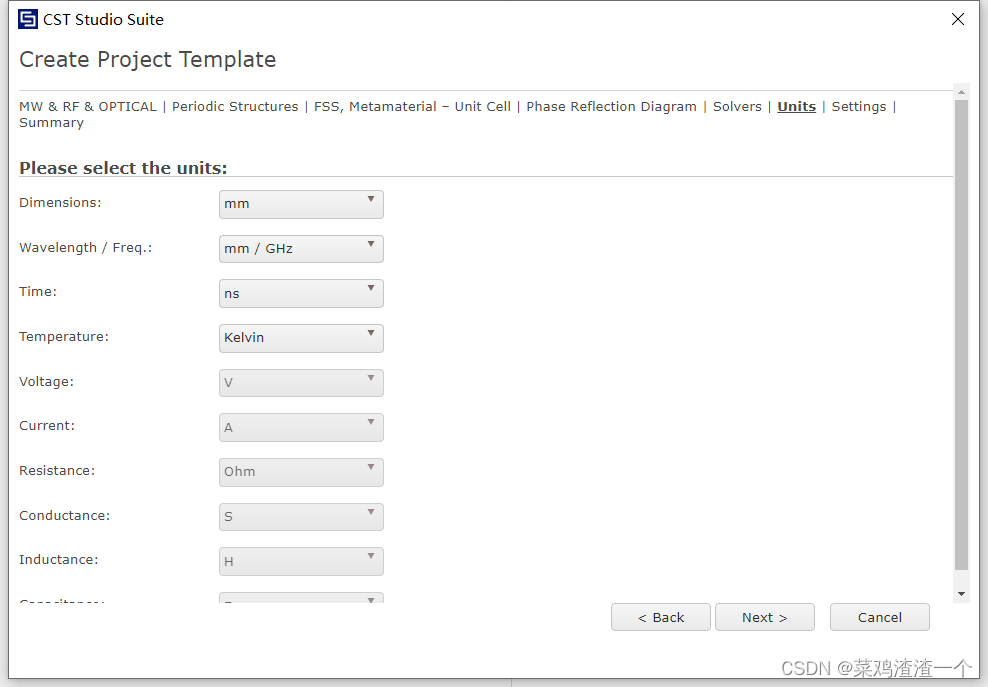Viewport: 988px width, 687px height.
Task: Open the Current units dropdown
Action: pos(301,427)
